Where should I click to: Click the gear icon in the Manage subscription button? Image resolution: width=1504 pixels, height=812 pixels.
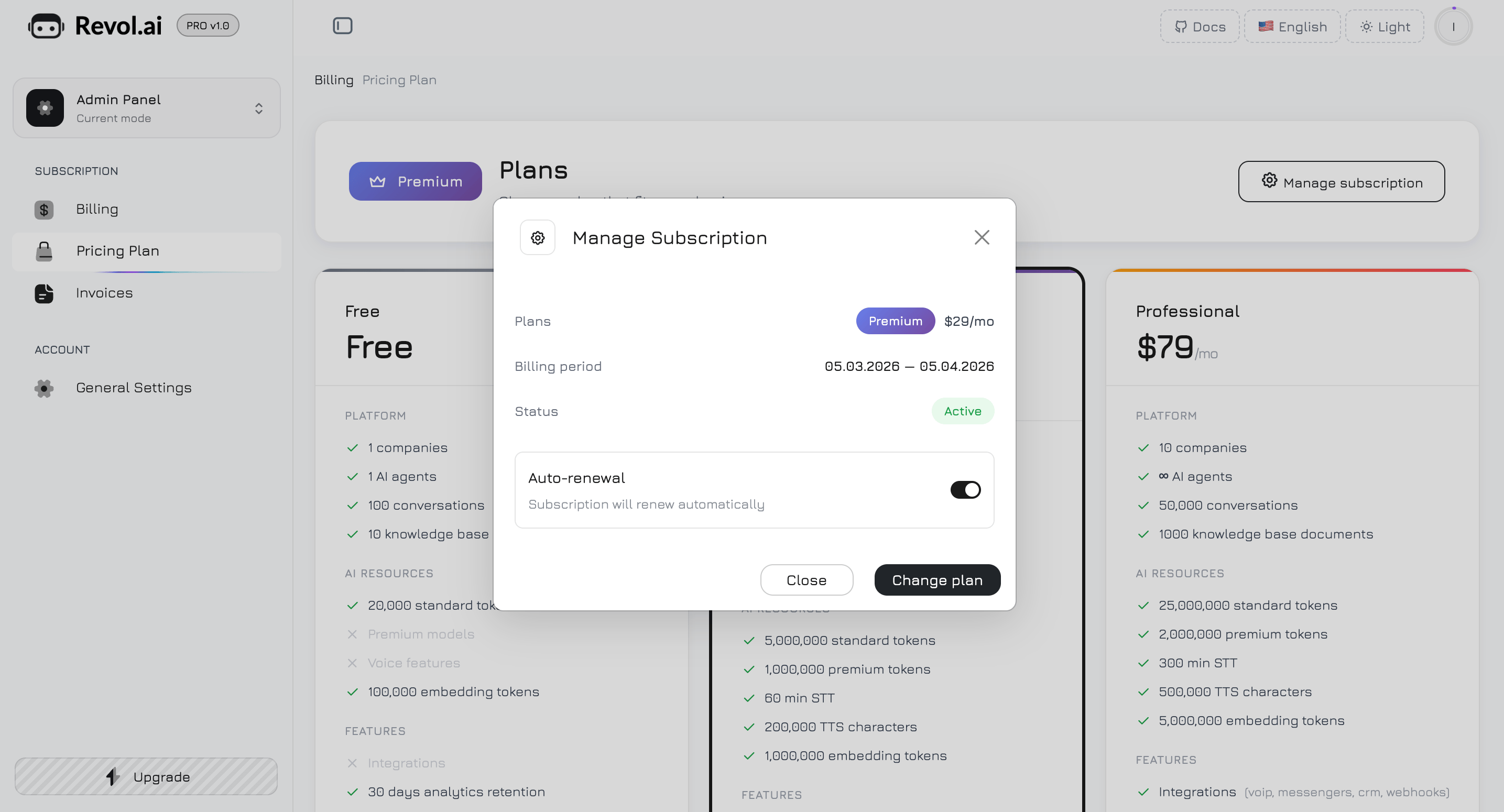1269,180
